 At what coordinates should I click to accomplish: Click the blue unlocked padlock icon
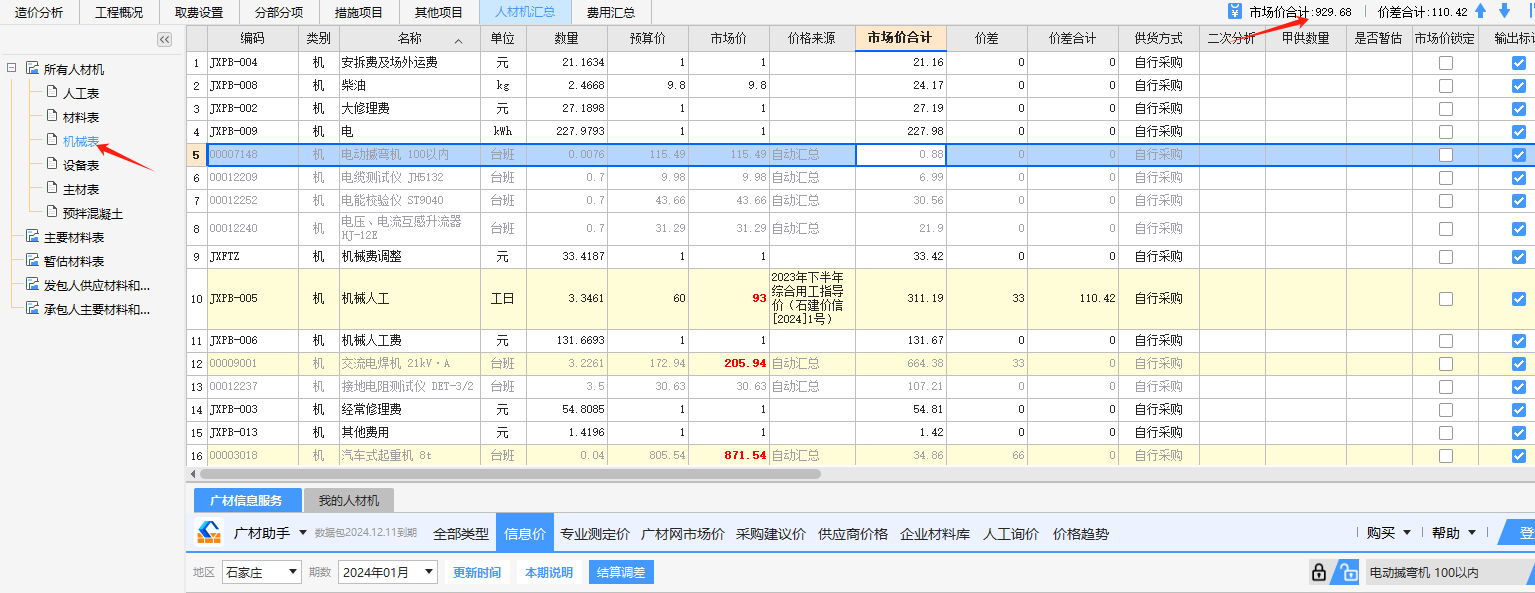1349,573
